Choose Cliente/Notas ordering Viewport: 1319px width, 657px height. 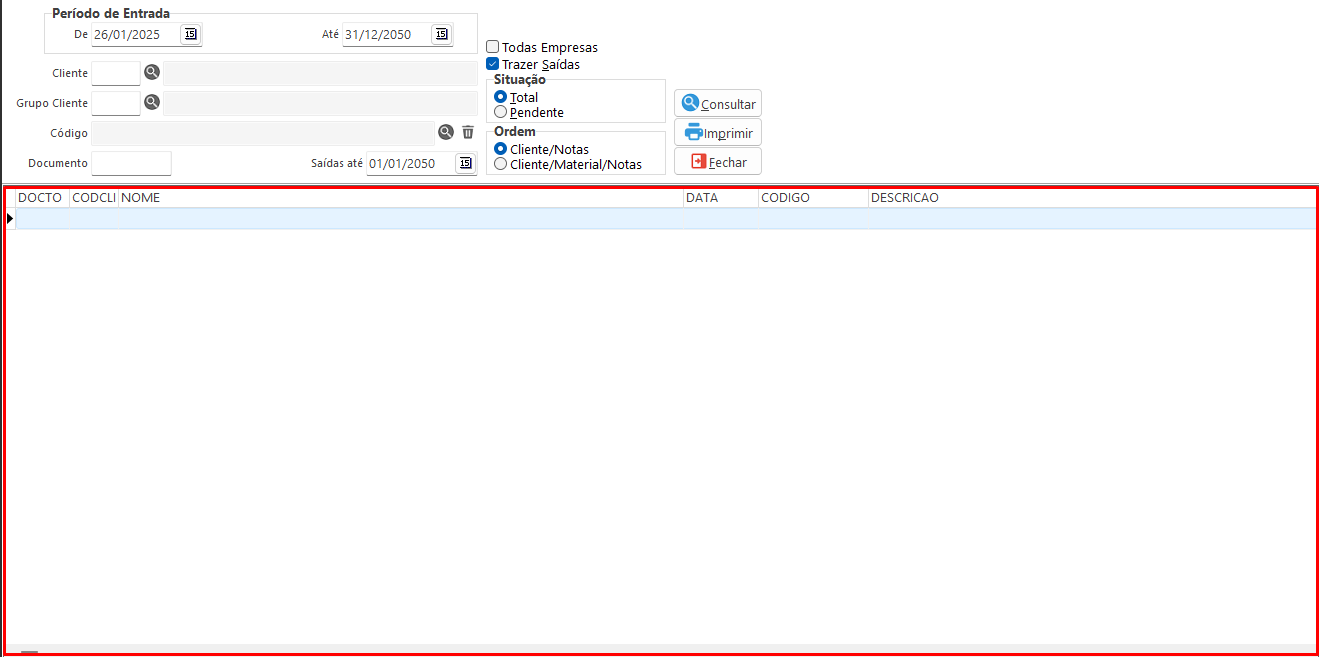click(x=501, y=149)
